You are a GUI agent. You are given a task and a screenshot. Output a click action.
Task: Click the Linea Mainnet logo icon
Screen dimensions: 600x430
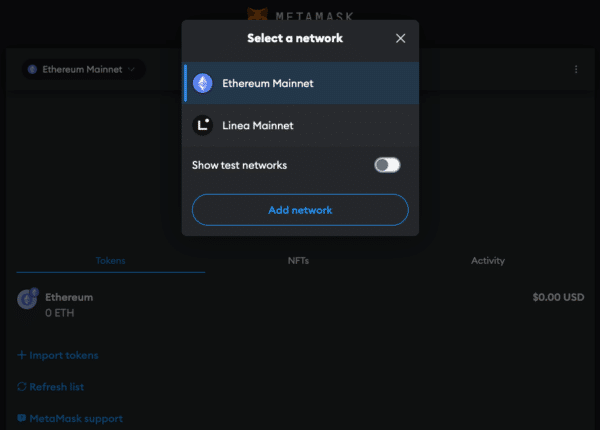[x=202, y=126]
